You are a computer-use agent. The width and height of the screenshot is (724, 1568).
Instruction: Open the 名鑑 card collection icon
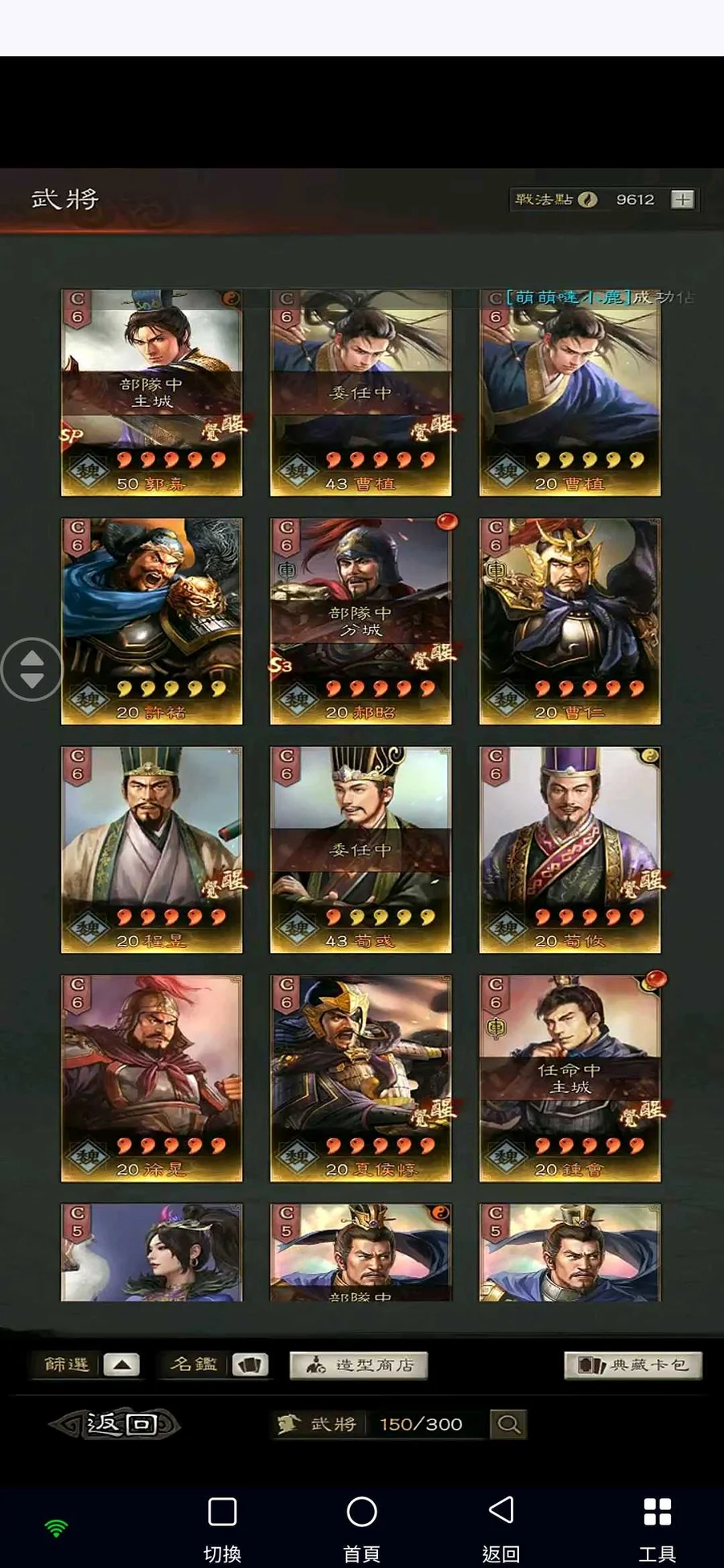pyautogui.click(x=250, y=1365)
